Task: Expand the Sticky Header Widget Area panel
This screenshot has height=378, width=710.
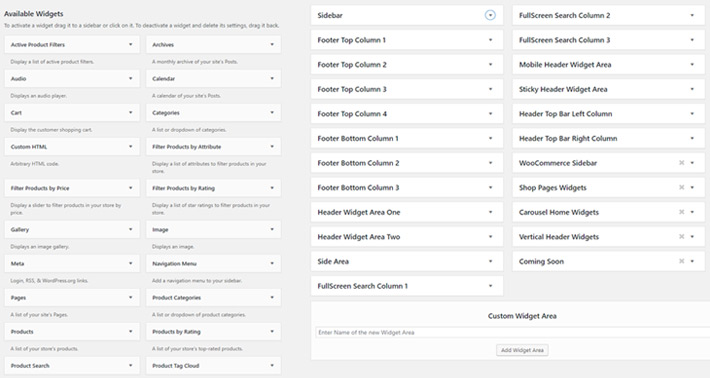Action: [692, 89]
